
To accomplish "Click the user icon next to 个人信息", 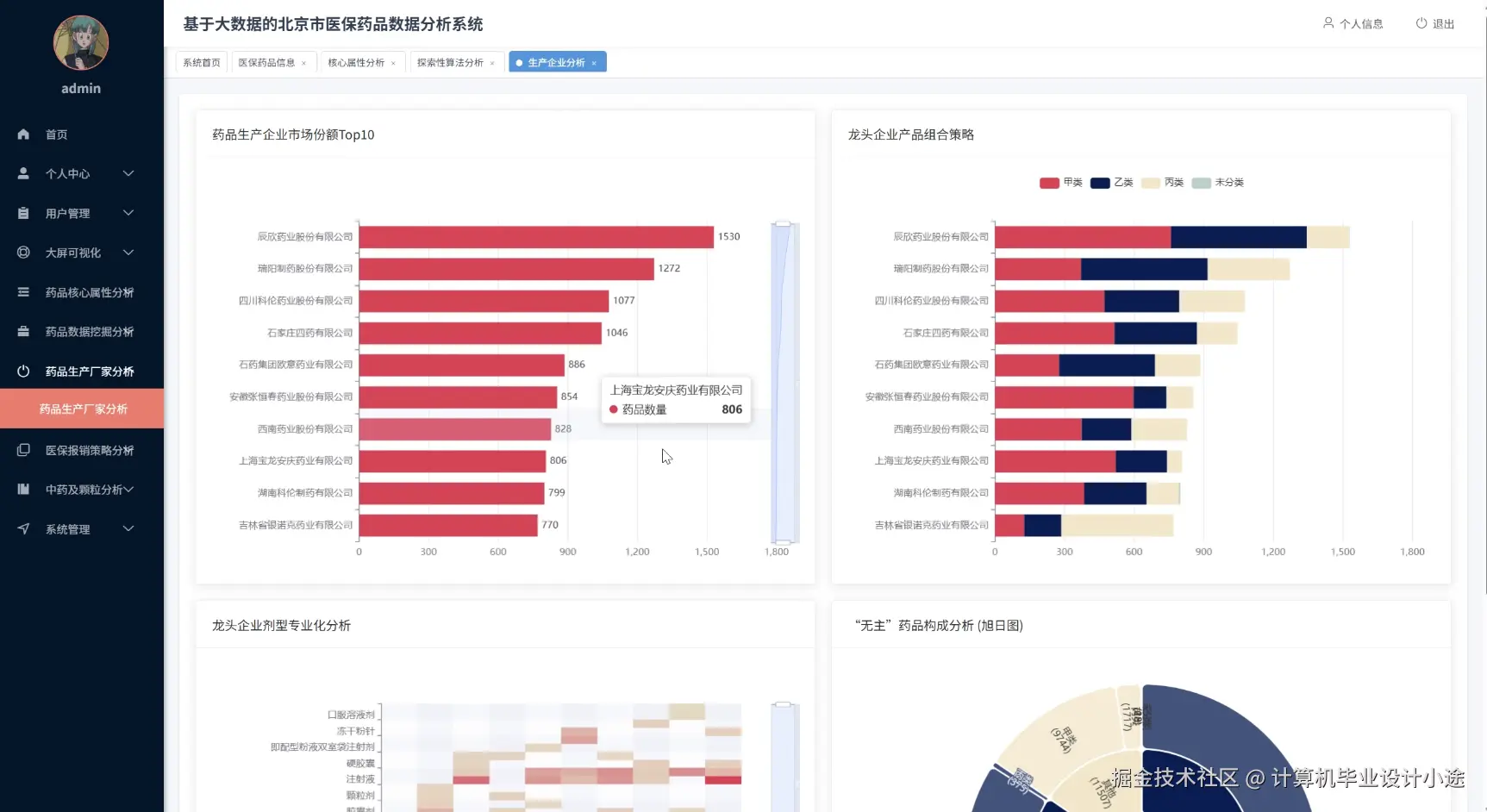I will coord(1328,23).
